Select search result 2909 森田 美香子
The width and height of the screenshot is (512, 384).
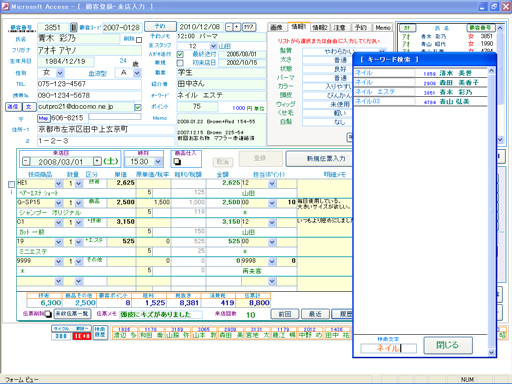point(421,83)
